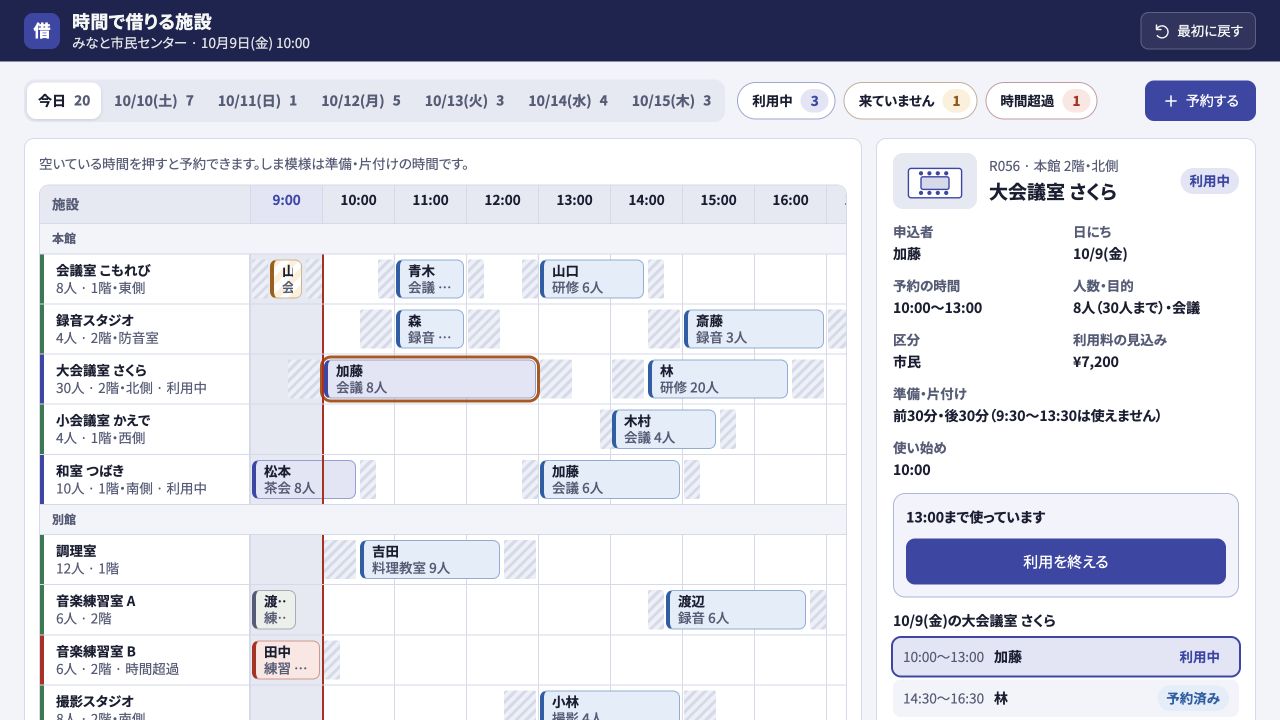Open 木村 会議 4人 booking
This screenshot has height=720, width=1280.
pos(664,429)
